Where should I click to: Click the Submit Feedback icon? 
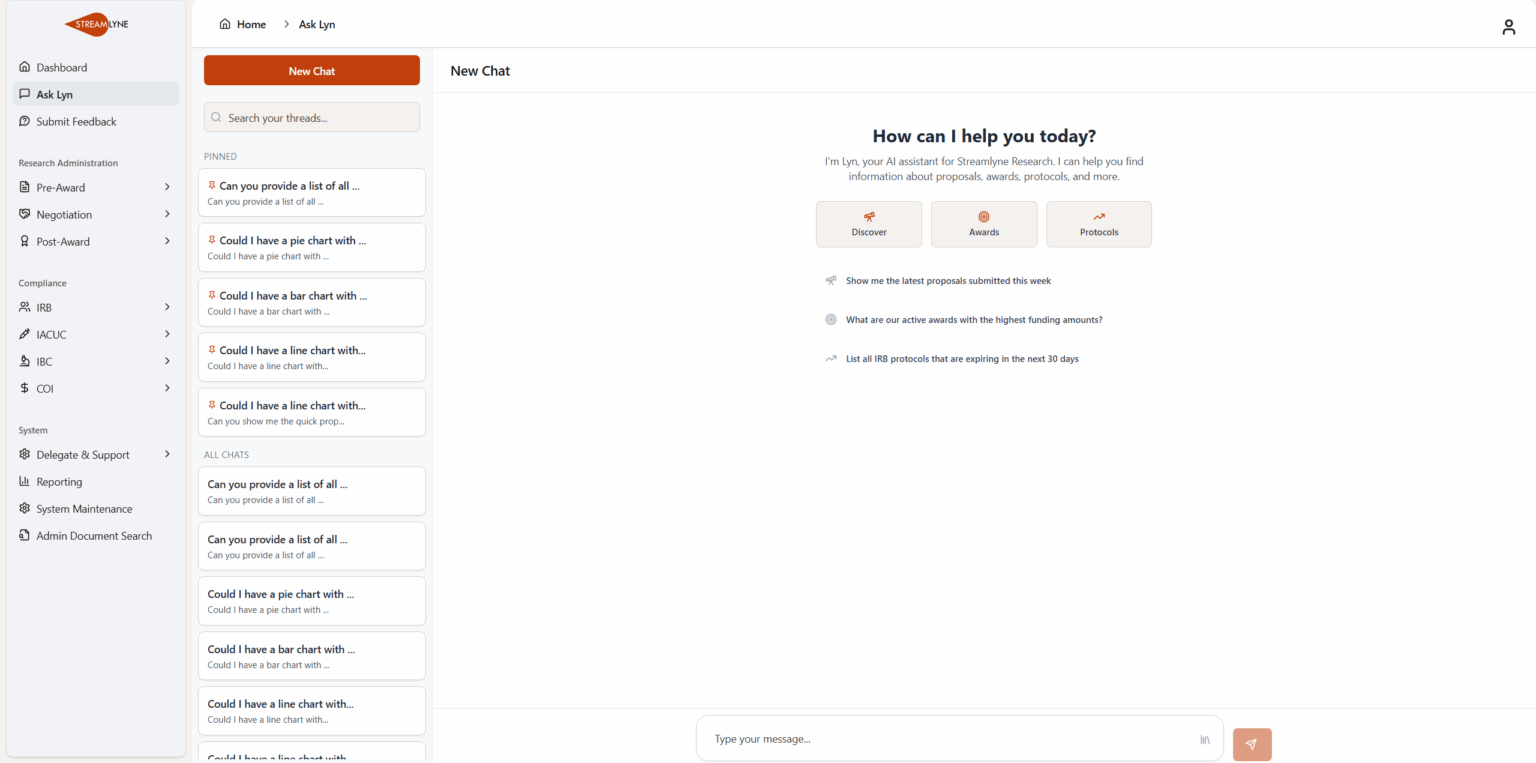25,122
